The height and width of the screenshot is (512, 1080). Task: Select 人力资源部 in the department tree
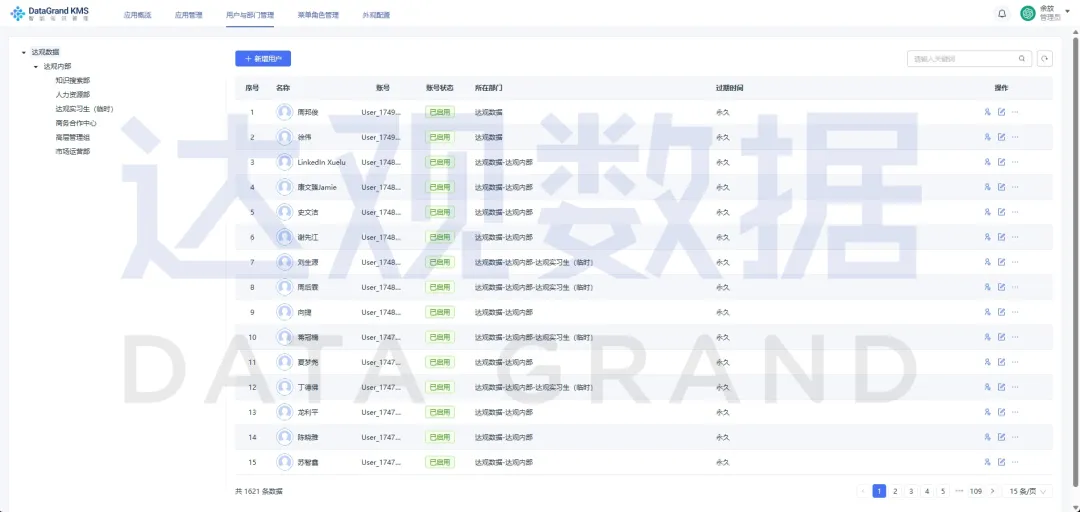tap(72, 94)
